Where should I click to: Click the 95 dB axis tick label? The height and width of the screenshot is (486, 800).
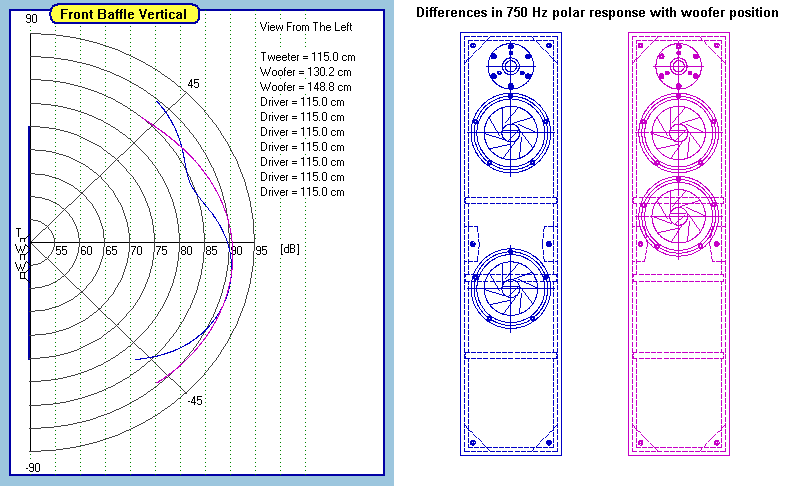pos(261,251)
